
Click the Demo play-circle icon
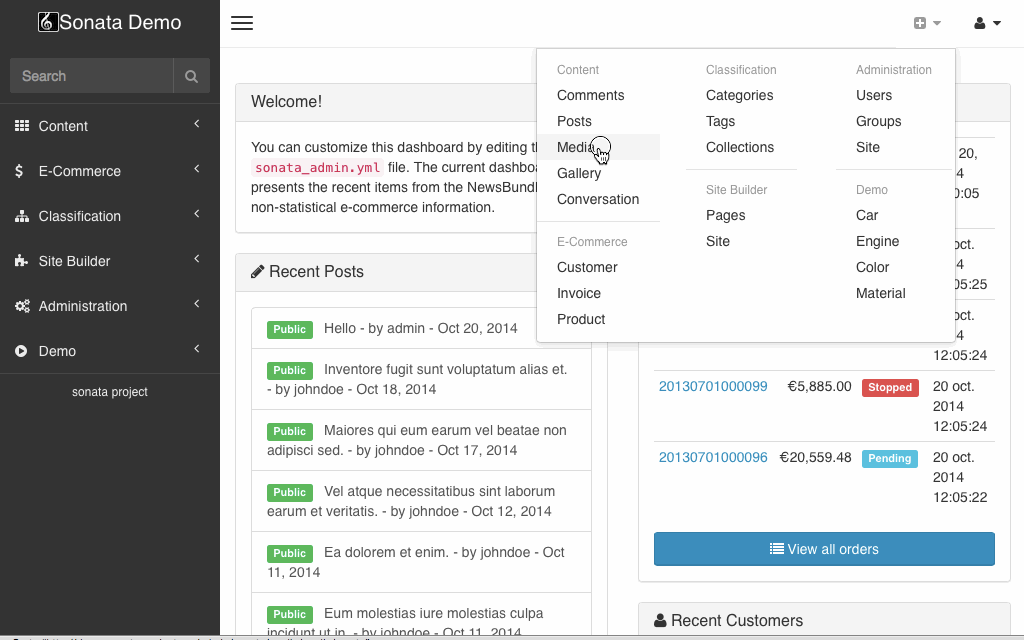pyautogui.click(x=21, y=351)
